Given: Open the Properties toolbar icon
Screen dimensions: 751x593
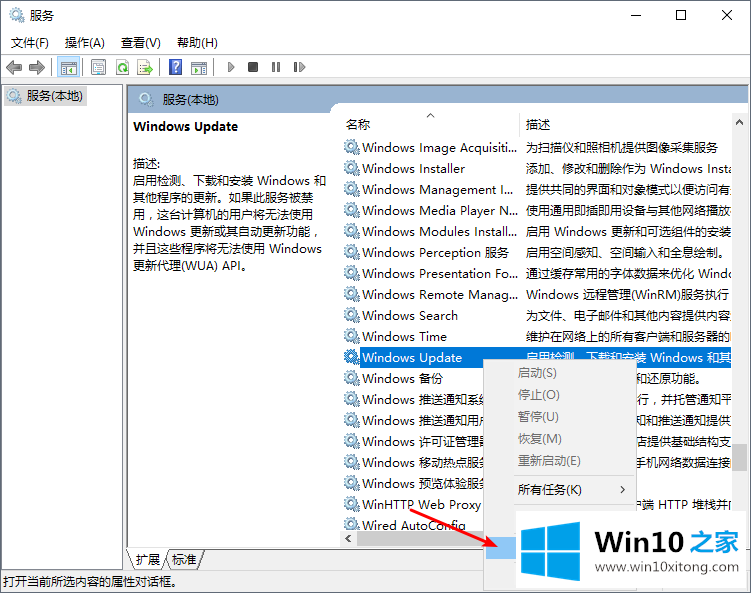Looking at the screenshot, I should point(98,67).
